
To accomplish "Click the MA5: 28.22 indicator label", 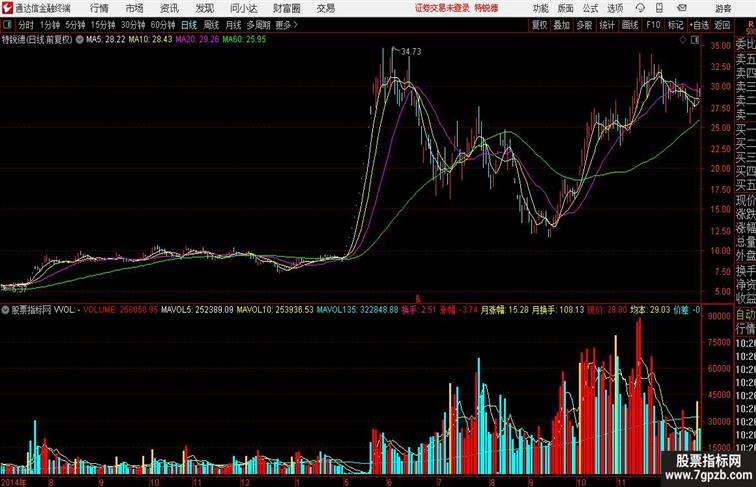I will 106,40.
